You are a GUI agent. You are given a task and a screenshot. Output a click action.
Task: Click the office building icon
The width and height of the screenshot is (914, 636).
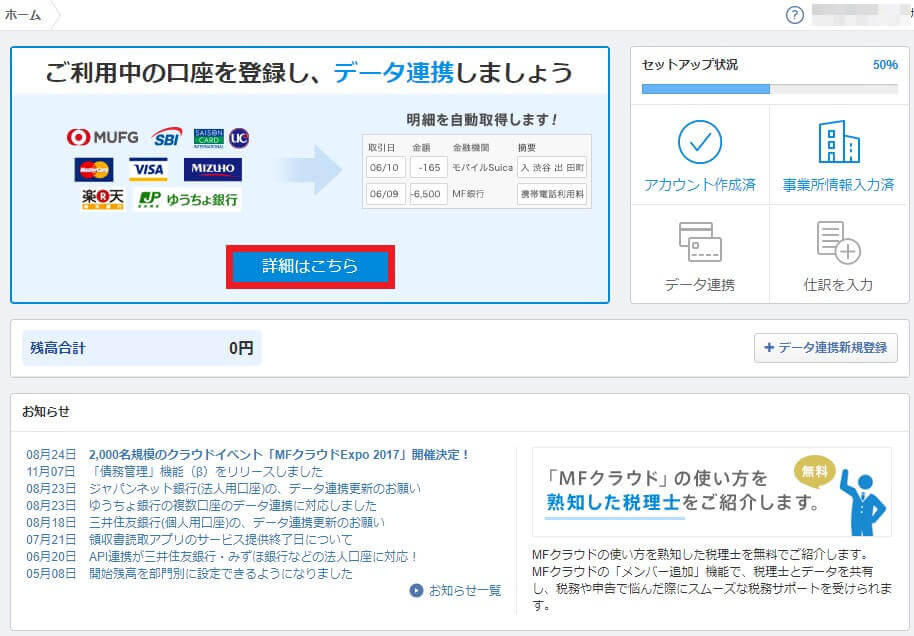pyautogui.click(x=839, y=141)
